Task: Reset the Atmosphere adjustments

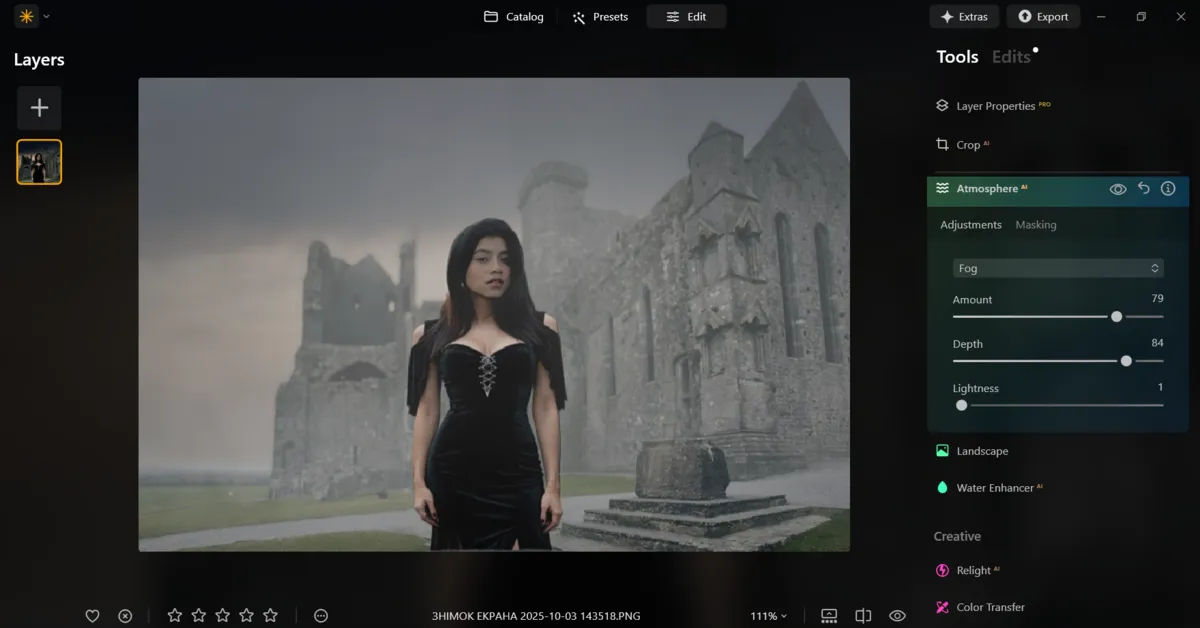Action: click(x=1143, y=188)
